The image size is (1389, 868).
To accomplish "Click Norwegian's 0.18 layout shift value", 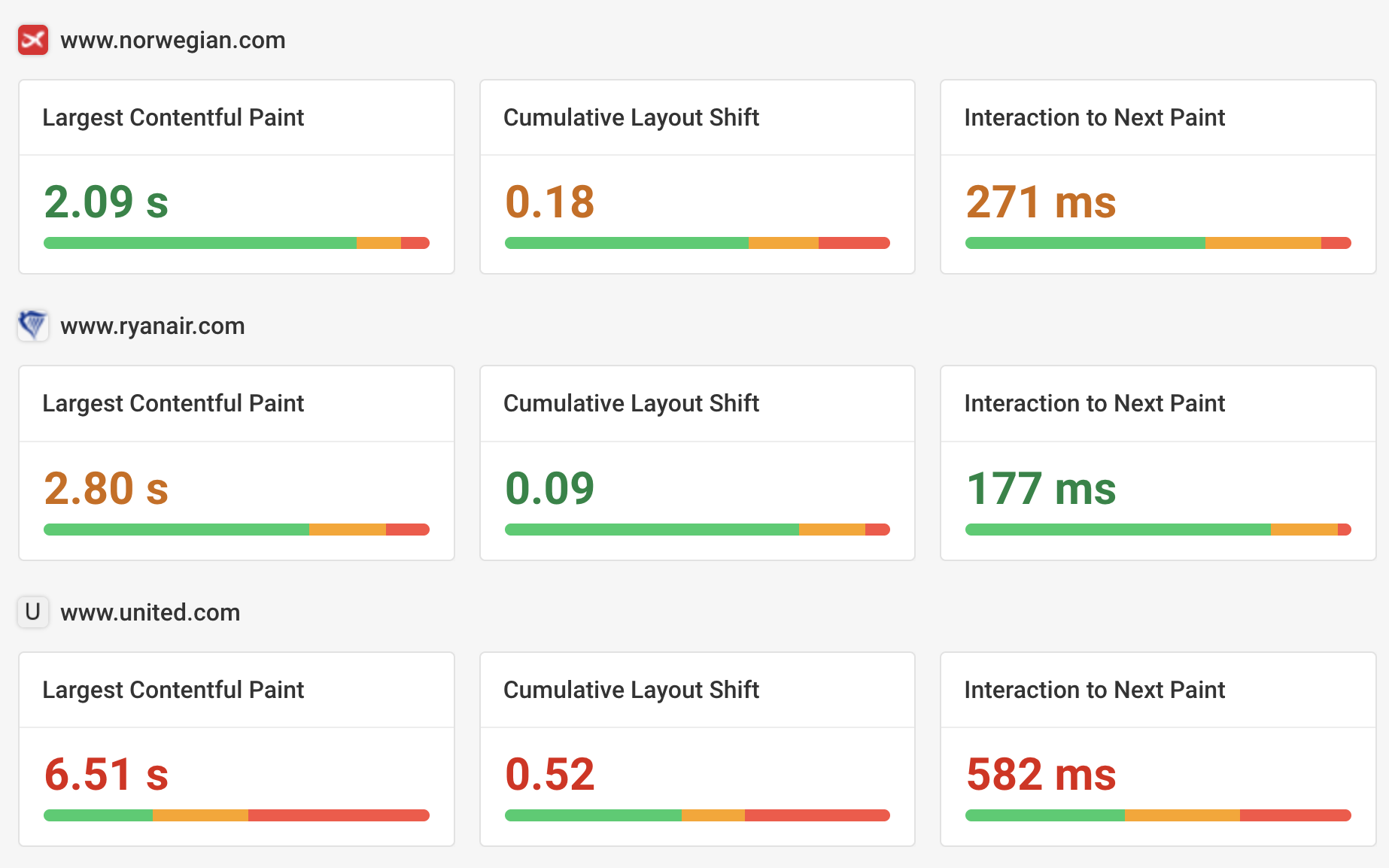I will click(549, 202).
